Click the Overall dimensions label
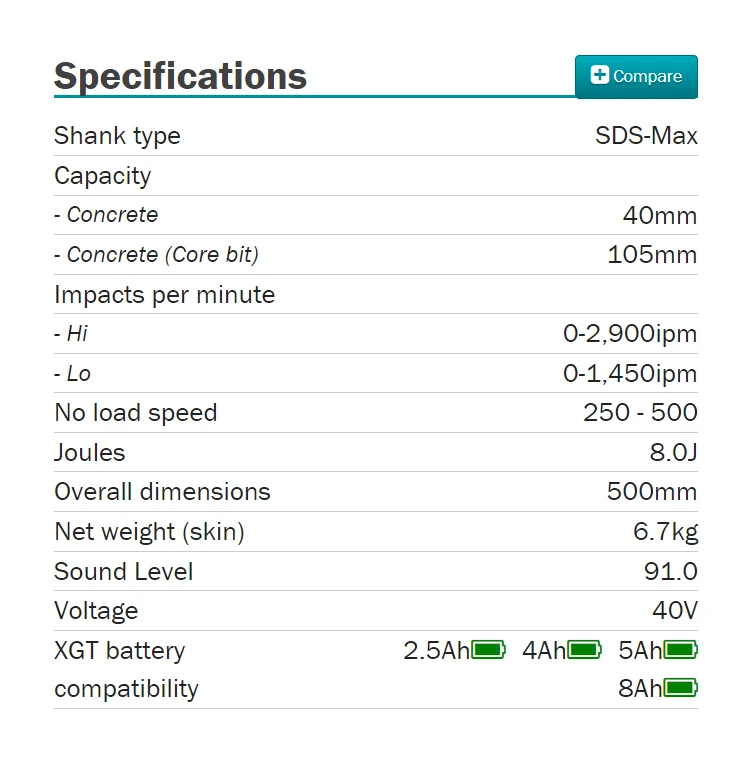 point(162,492)
